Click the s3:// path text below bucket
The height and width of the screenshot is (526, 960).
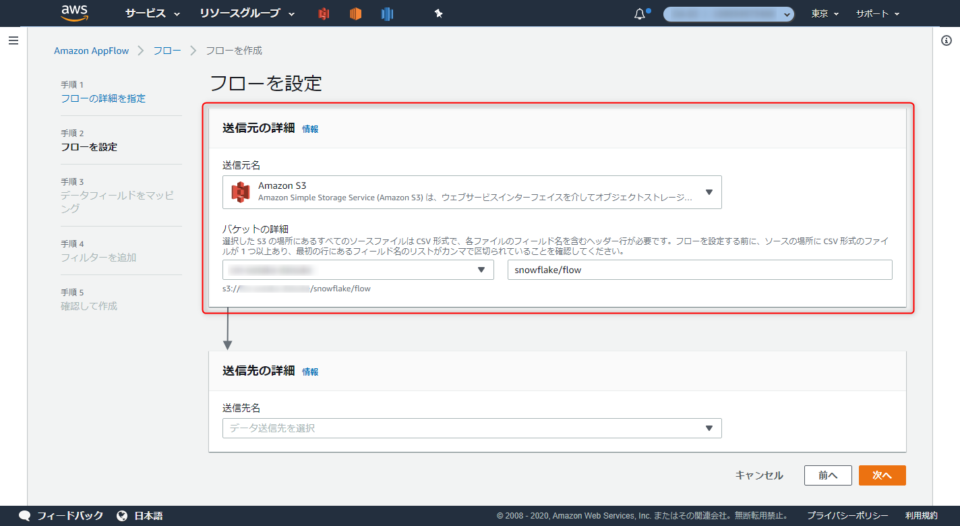[x=296, y=288]
